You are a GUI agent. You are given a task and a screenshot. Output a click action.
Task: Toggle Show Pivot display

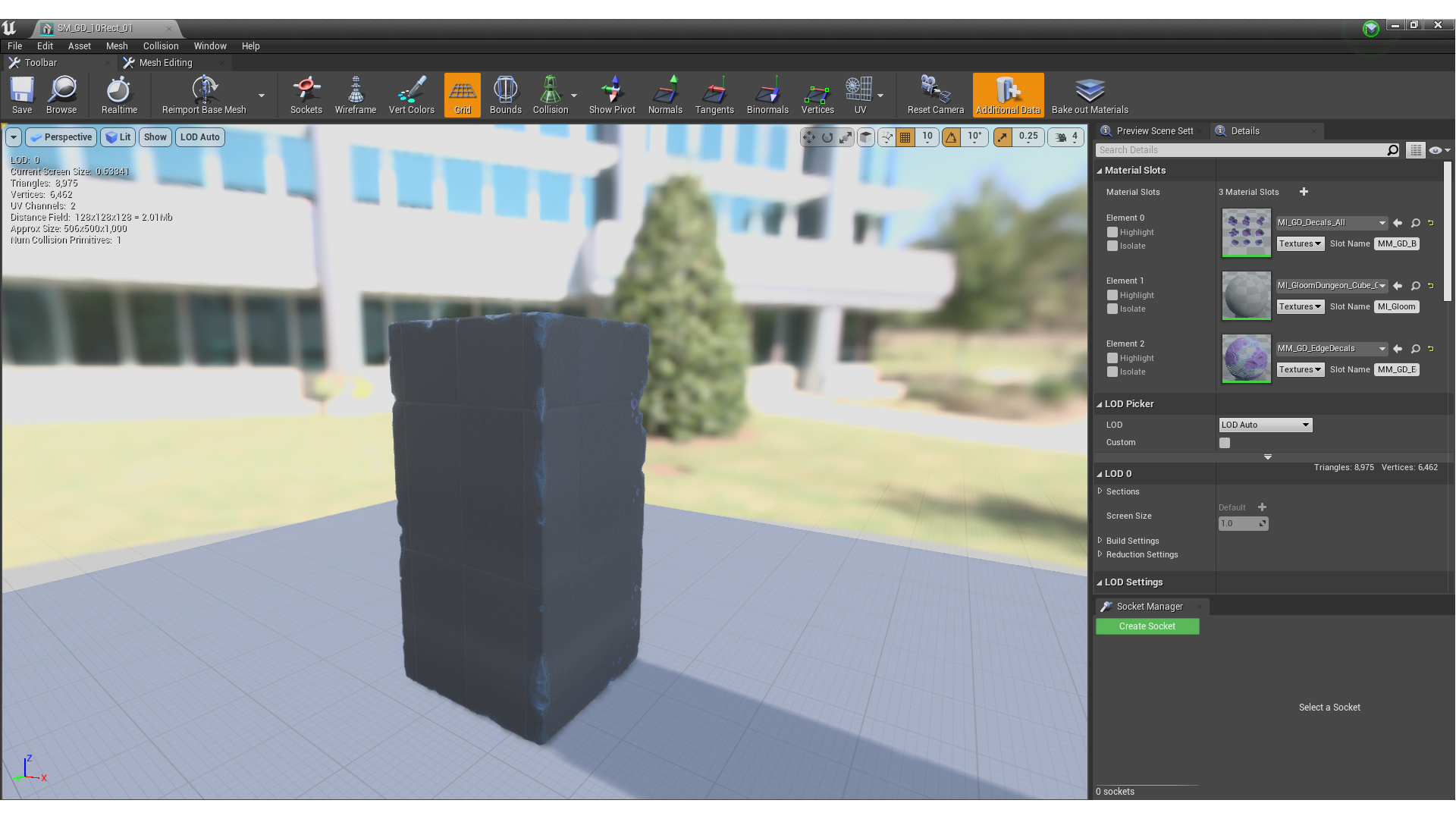click(613, 95)
